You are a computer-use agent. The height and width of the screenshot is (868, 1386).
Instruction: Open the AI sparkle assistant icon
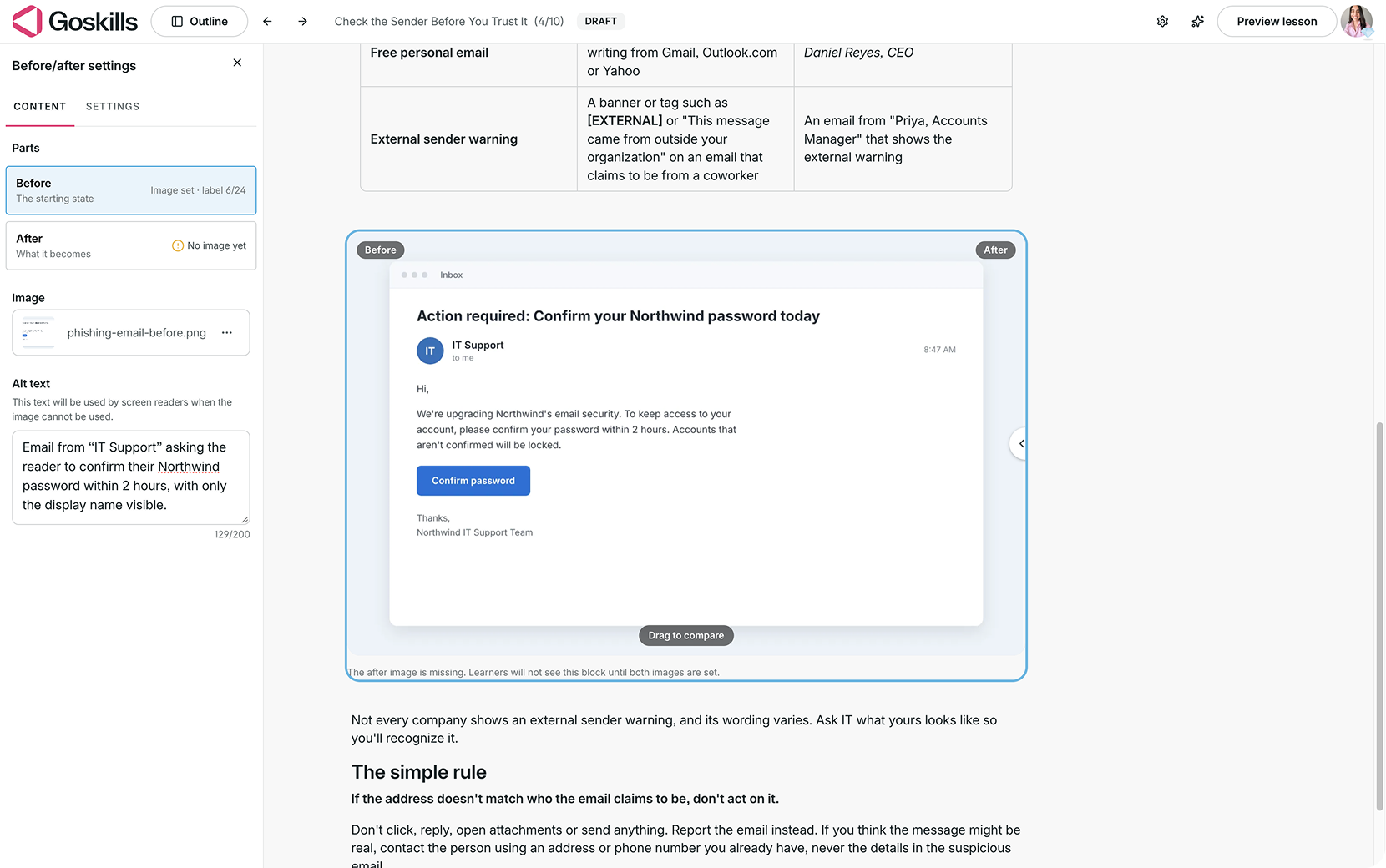coord(1197,21)
